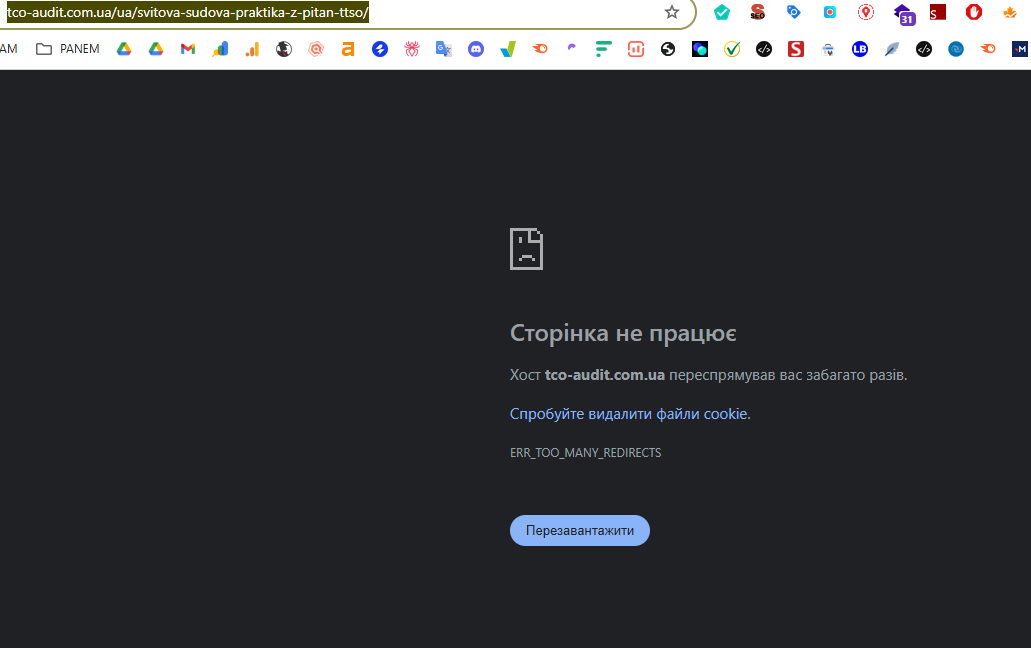This screenshot has height=648, width=1031.
Task: Open the orange leaf extension icon
Action: coord(1010,12)
